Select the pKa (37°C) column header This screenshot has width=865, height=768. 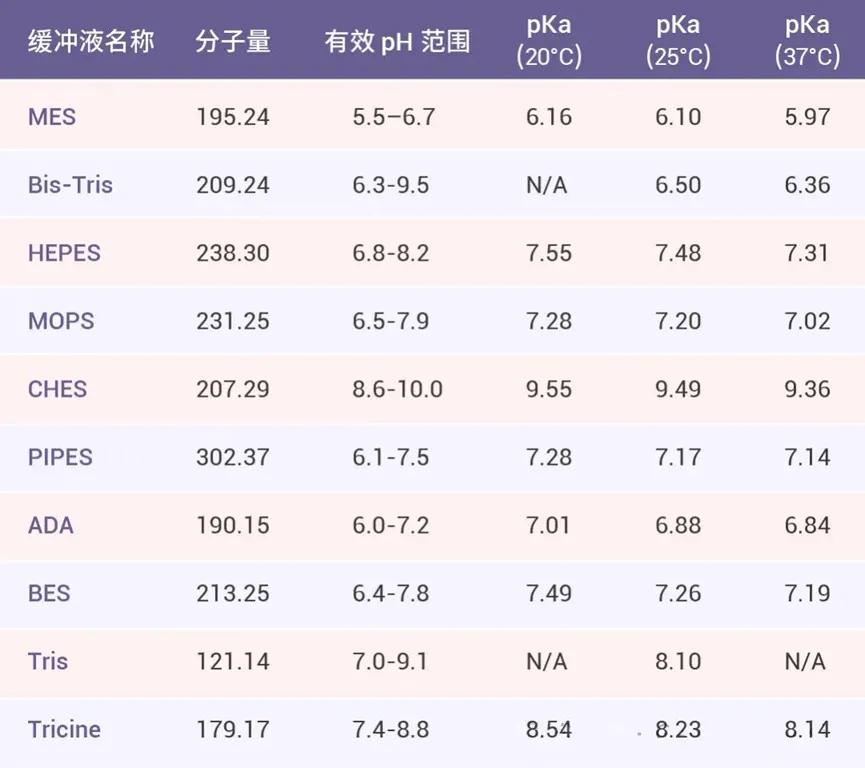point(807,40)
